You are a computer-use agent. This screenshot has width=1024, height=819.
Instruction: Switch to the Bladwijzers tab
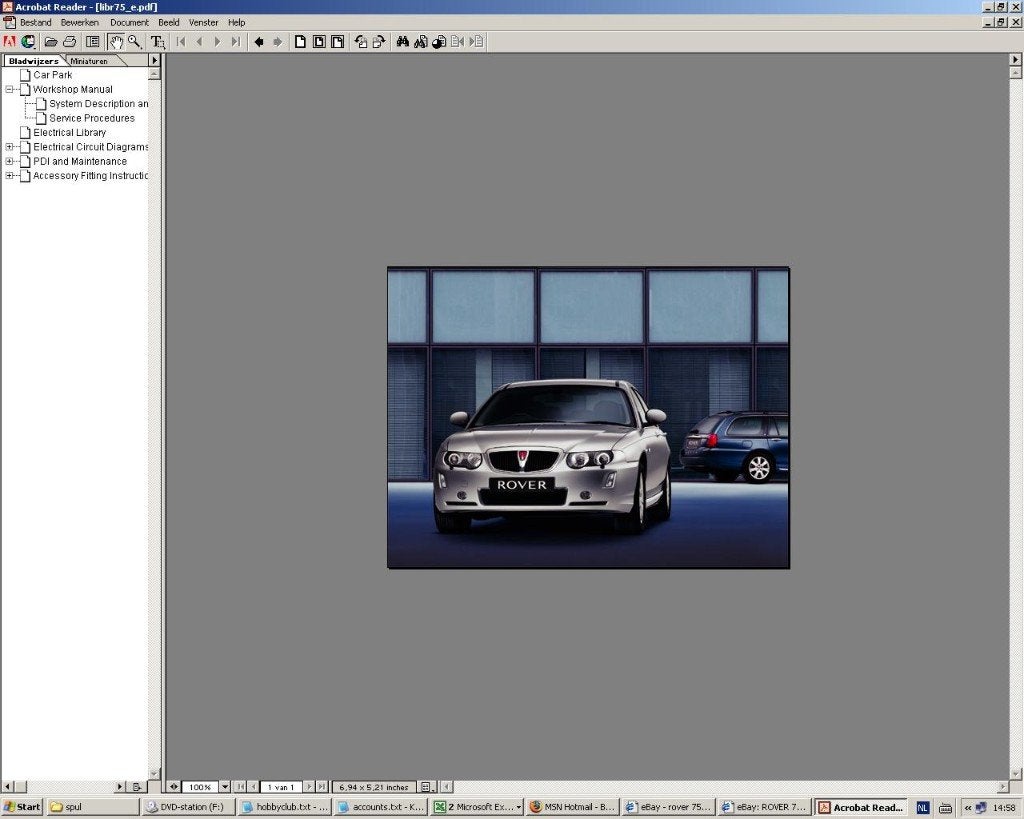tap(33, 61)
